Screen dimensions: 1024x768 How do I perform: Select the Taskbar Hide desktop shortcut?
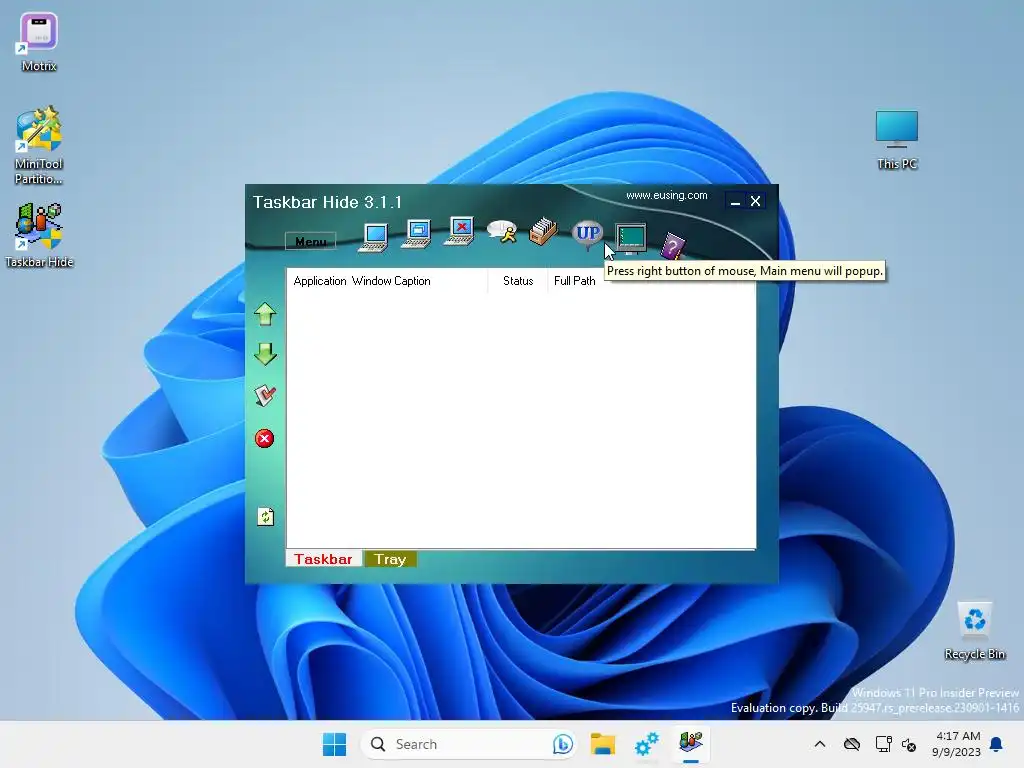point(39,235)
